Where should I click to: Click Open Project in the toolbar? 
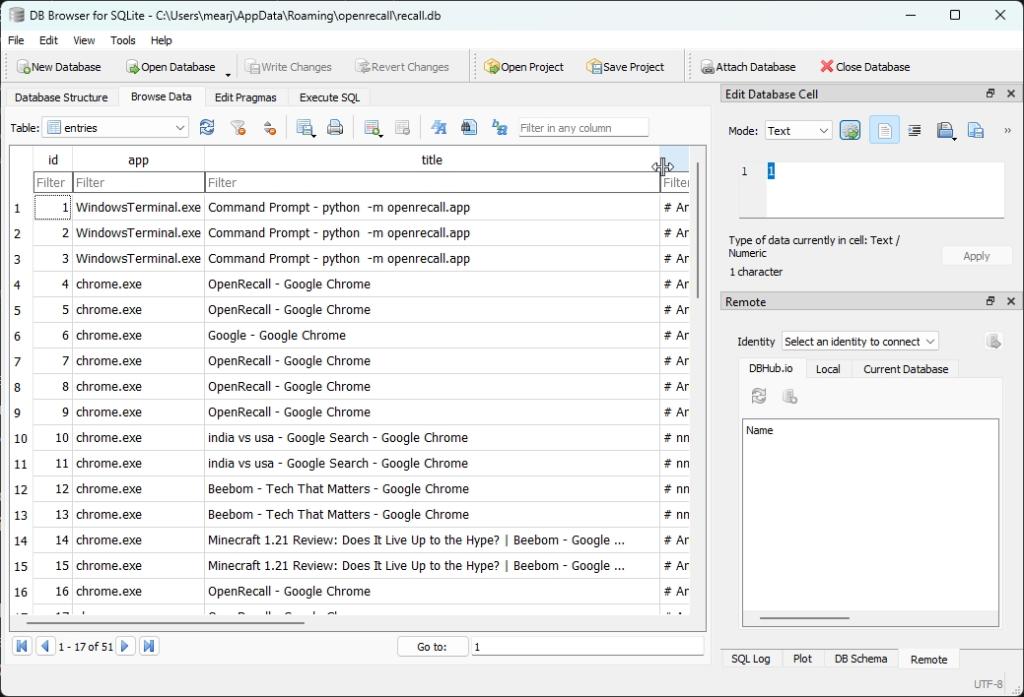[524, 67]
